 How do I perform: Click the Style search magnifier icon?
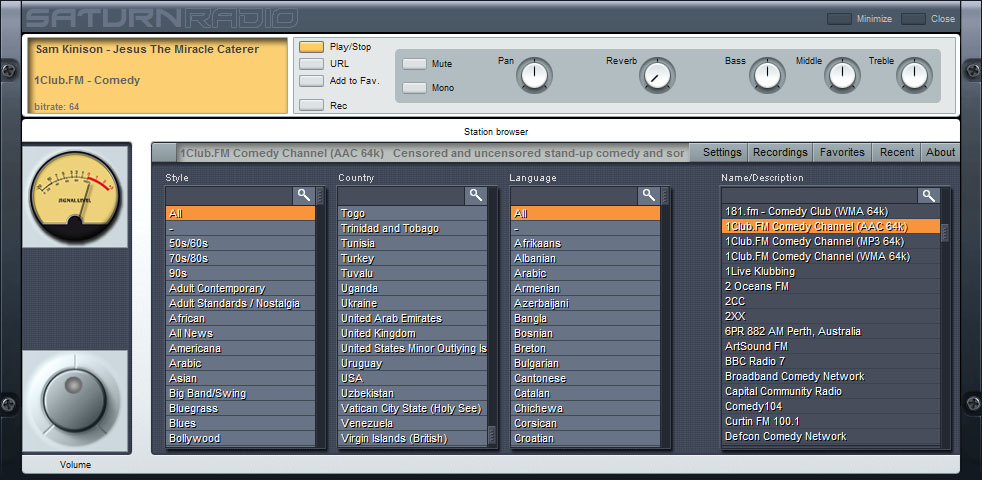(304, 196)
